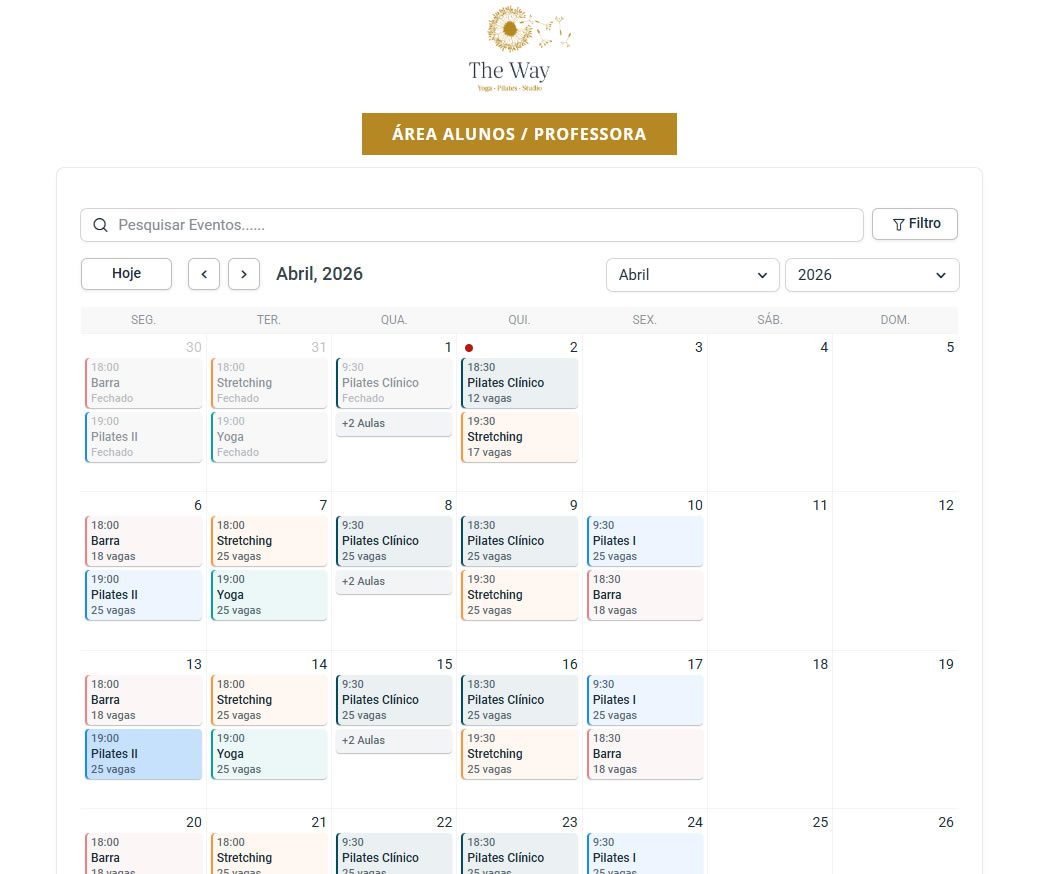Expand +2 Aulas on April 1
Screen dimensions: 1039x874
393,424
